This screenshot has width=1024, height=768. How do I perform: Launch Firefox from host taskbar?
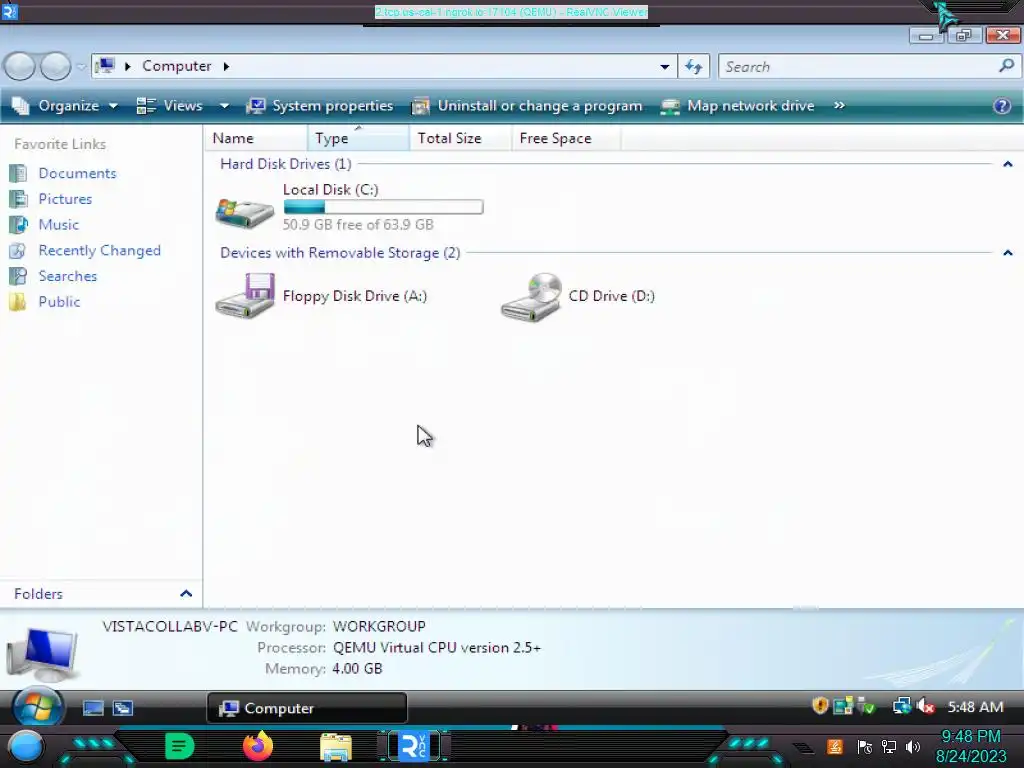258,746
